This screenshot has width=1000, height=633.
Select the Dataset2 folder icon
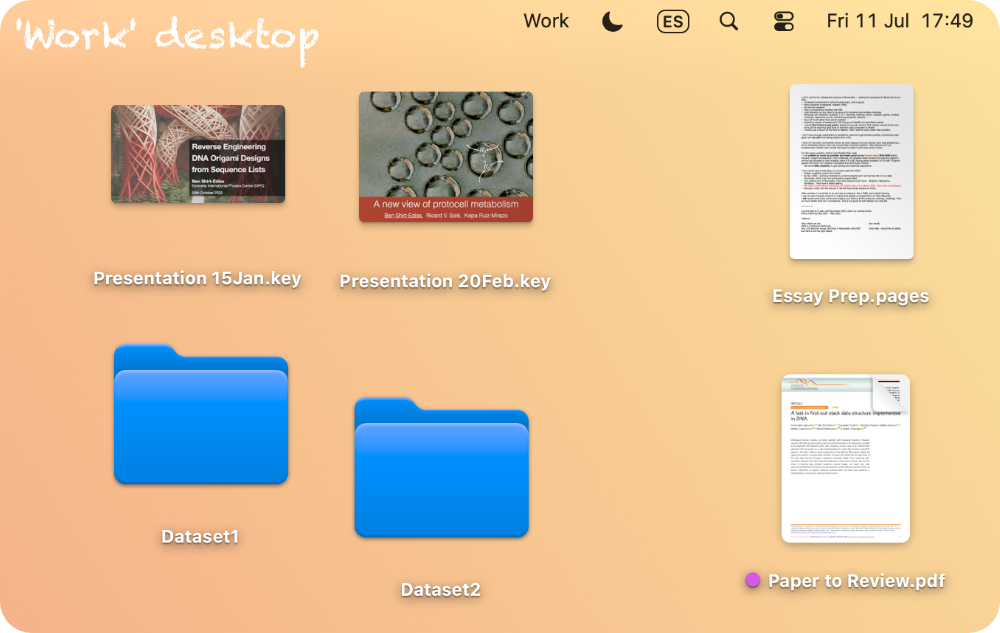click(441, 467)
